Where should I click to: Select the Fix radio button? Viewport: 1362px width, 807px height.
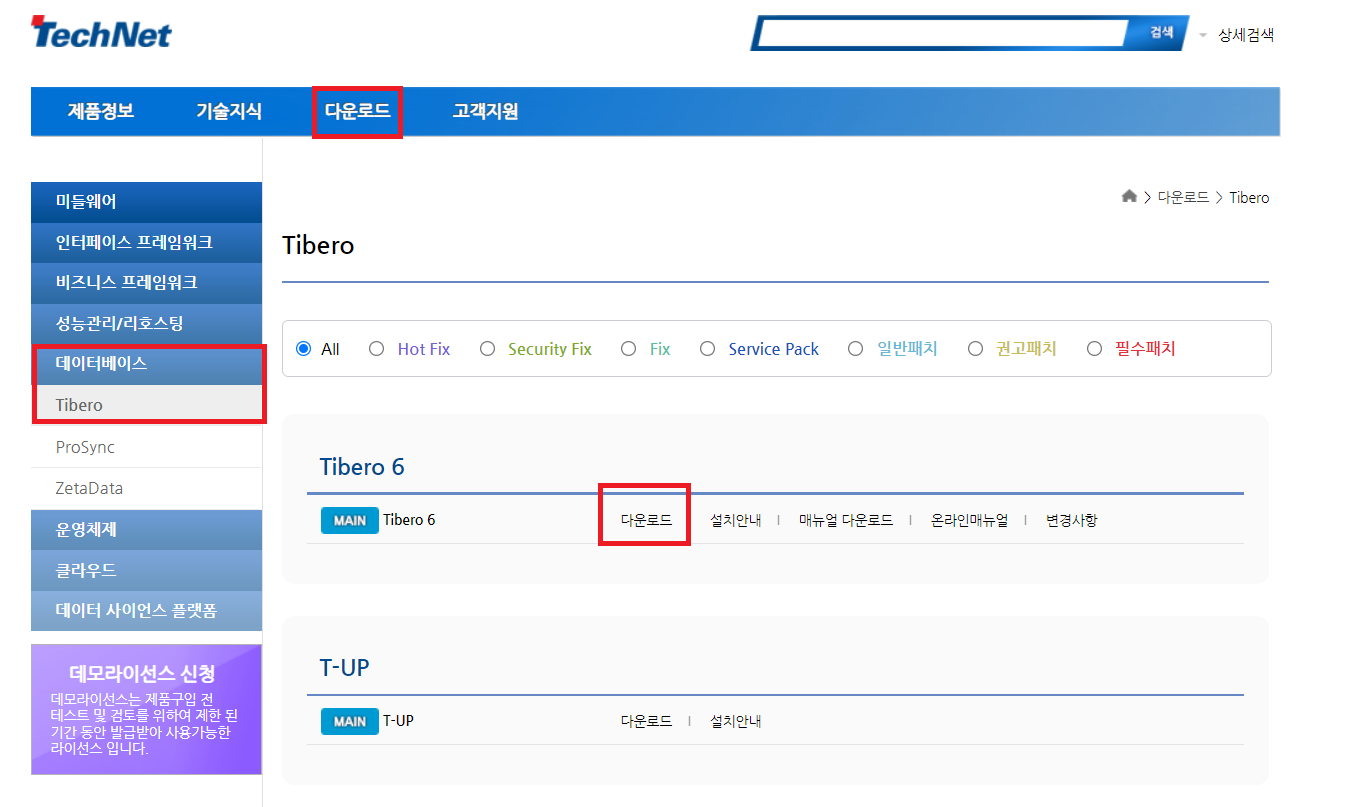click(x=628, y=349)
